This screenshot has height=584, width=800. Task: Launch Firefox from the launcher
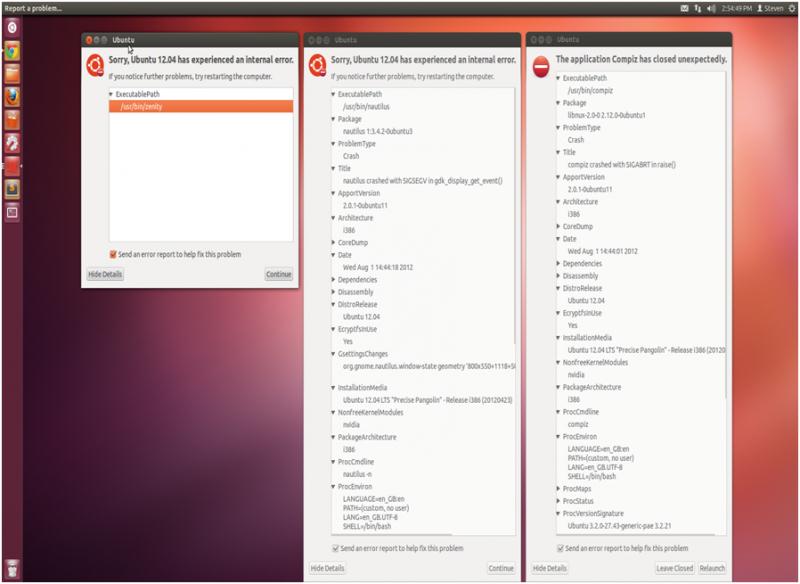pyautogui.click(x=12, y=97)
